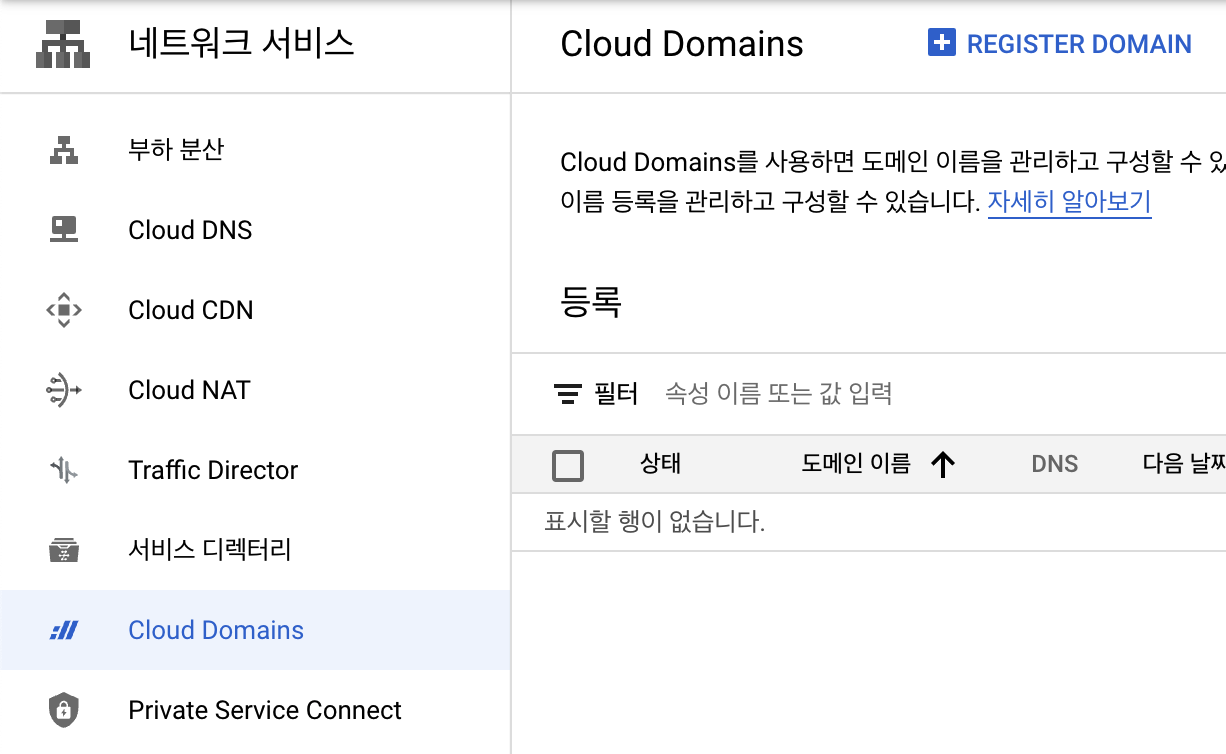Click the sort arrow next to 도메인 이름

click(943, 464)
